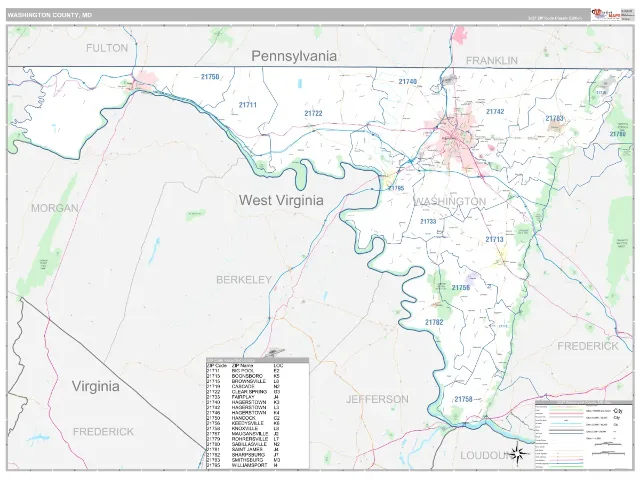Click the SAINT JAMES row in the ZIP table

coord(258,449)
